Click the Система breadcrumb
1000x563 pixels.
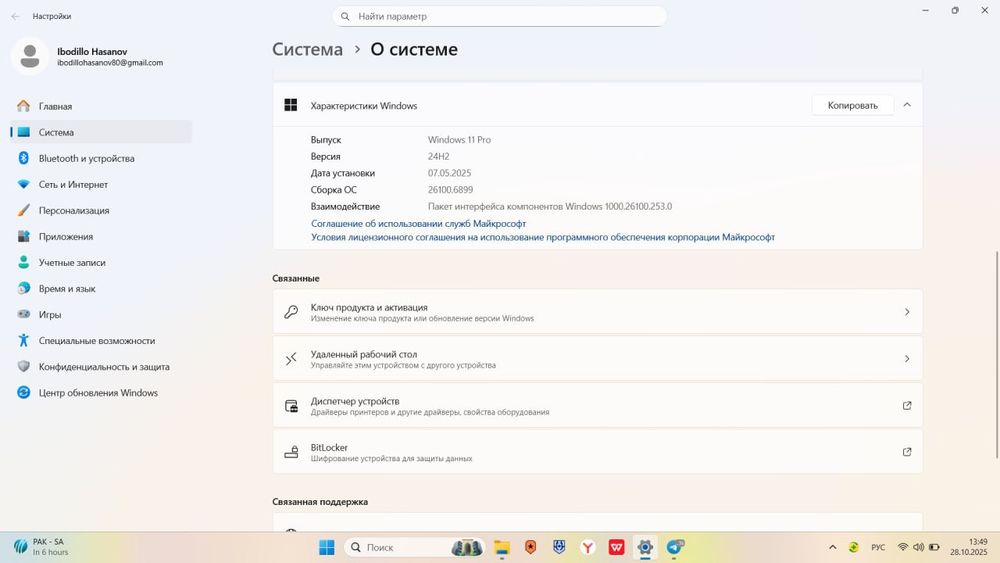(x=307, y=49)
